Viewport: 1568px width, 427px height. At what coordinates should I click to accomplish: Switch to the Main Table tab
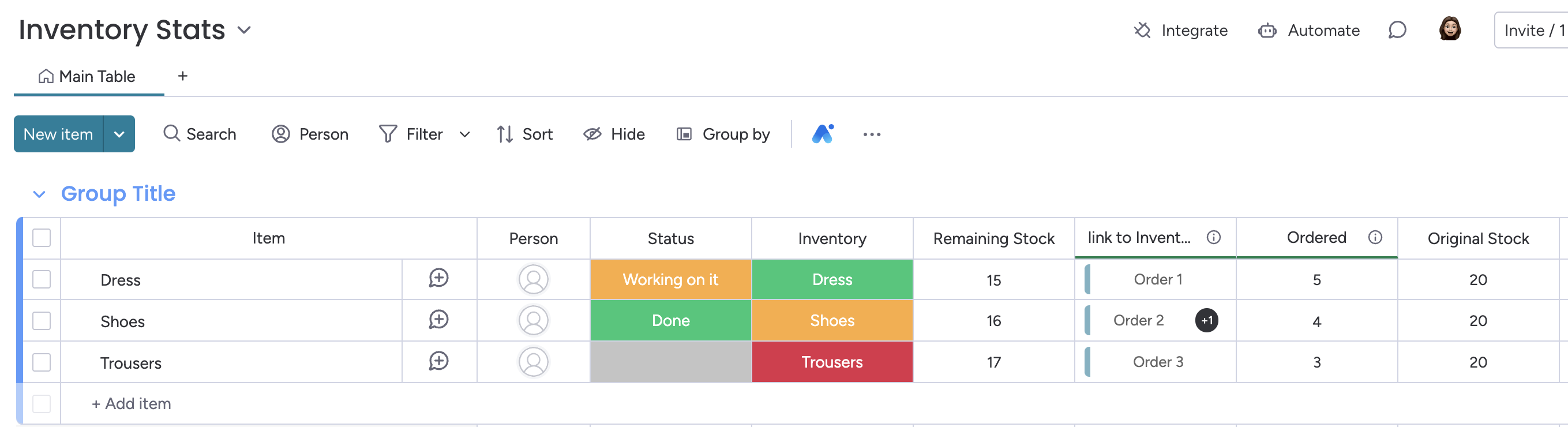coord(88,76)
